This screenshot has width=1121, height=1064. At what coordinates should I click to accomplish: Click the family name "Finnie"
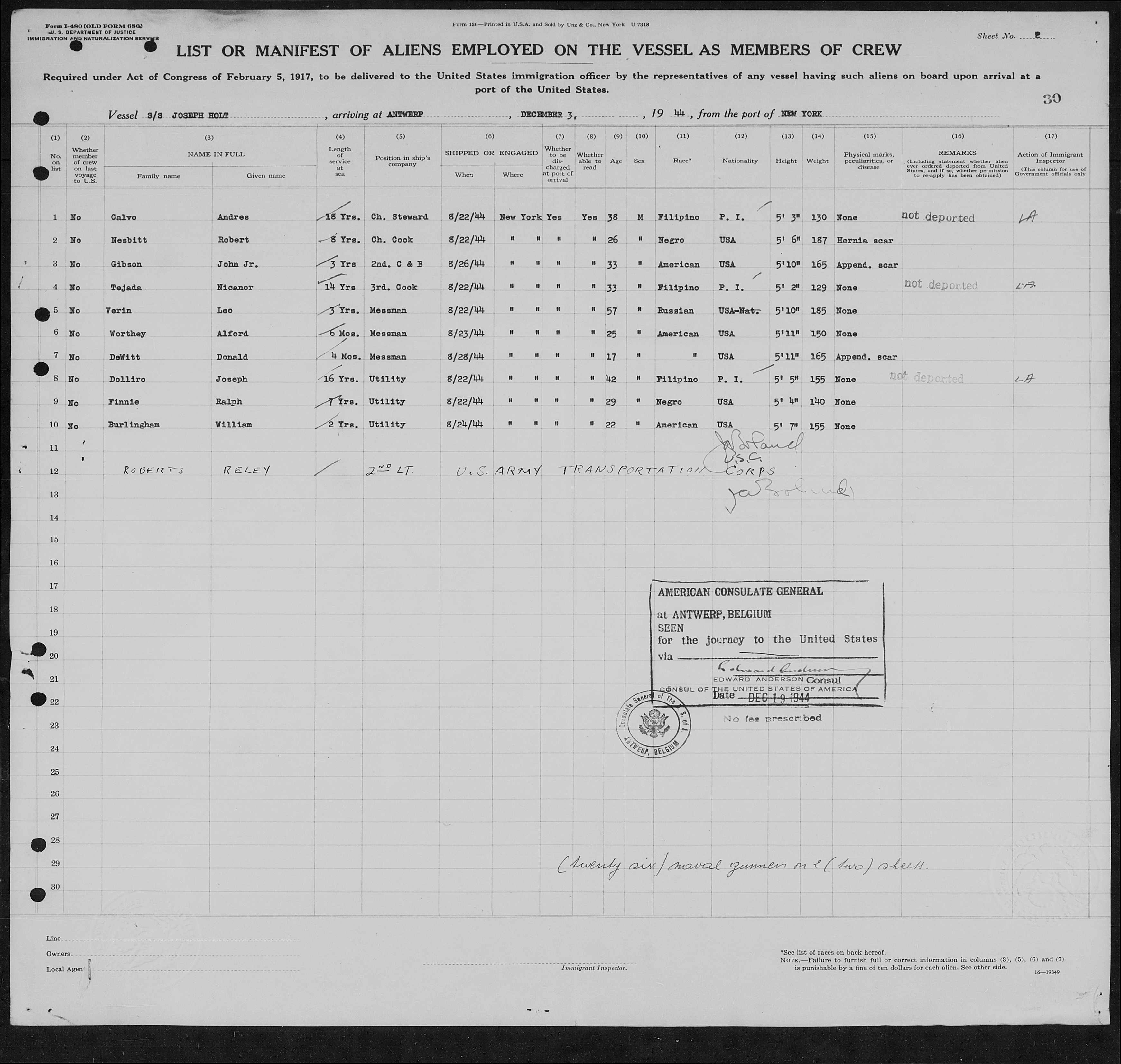click(124, 401)
